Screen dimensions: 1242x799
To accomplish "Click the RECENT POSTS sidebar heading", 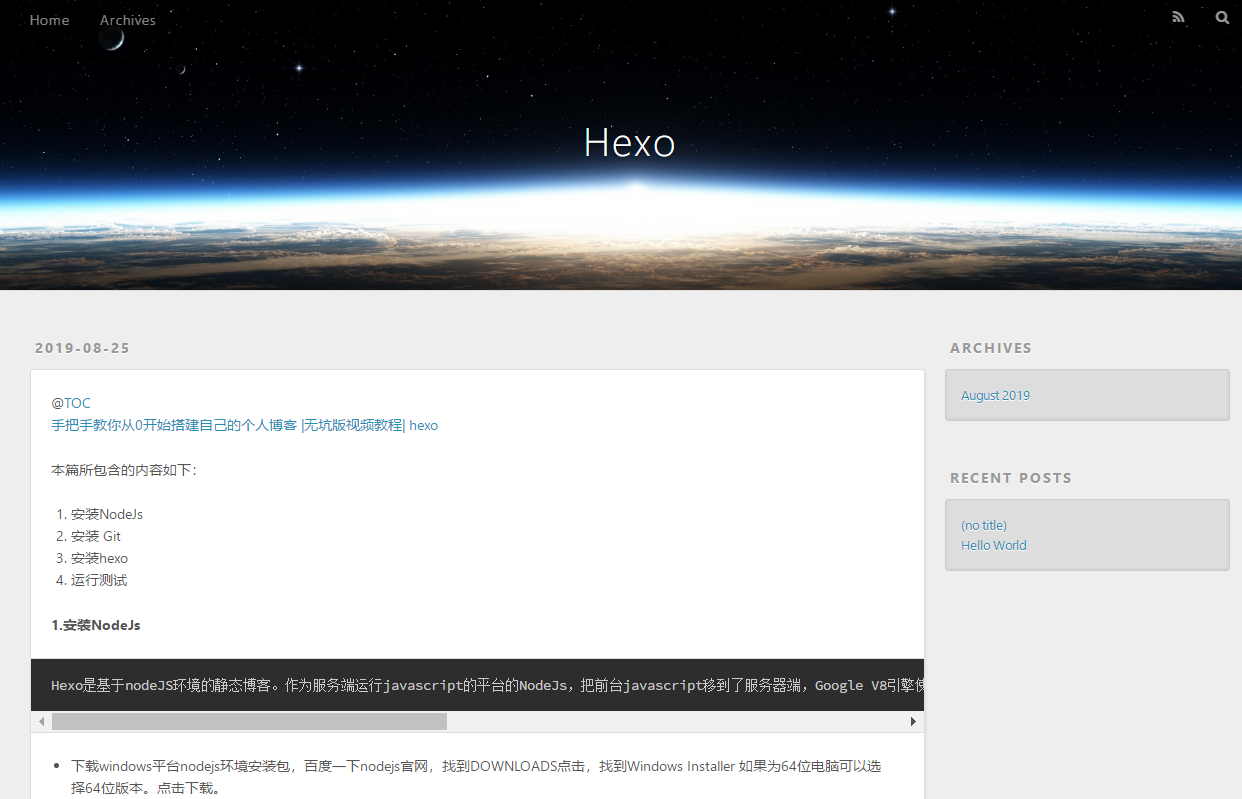I will tap(1011, 478).
